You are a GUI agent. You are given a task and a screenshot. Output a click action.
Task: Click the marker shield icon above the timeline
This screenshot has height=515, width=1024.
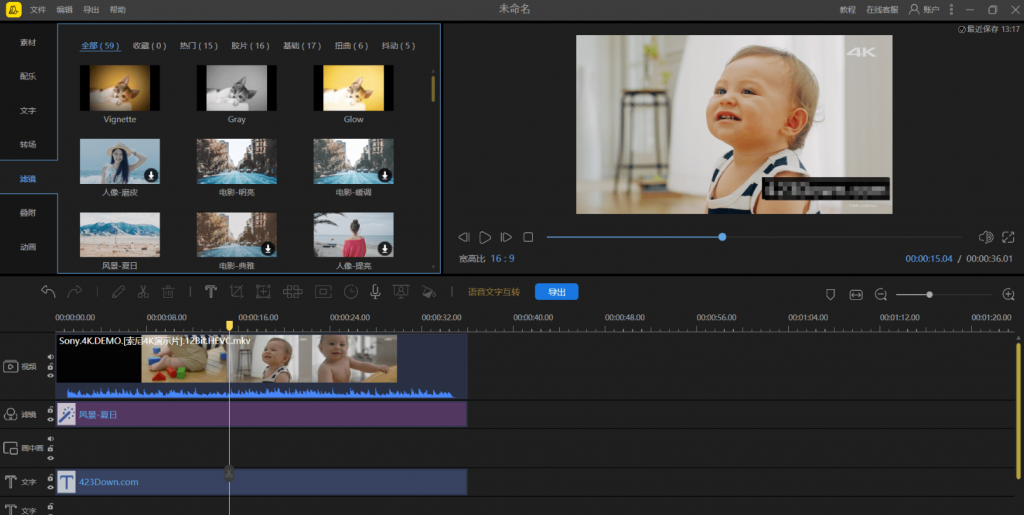(x=831, y=295)
